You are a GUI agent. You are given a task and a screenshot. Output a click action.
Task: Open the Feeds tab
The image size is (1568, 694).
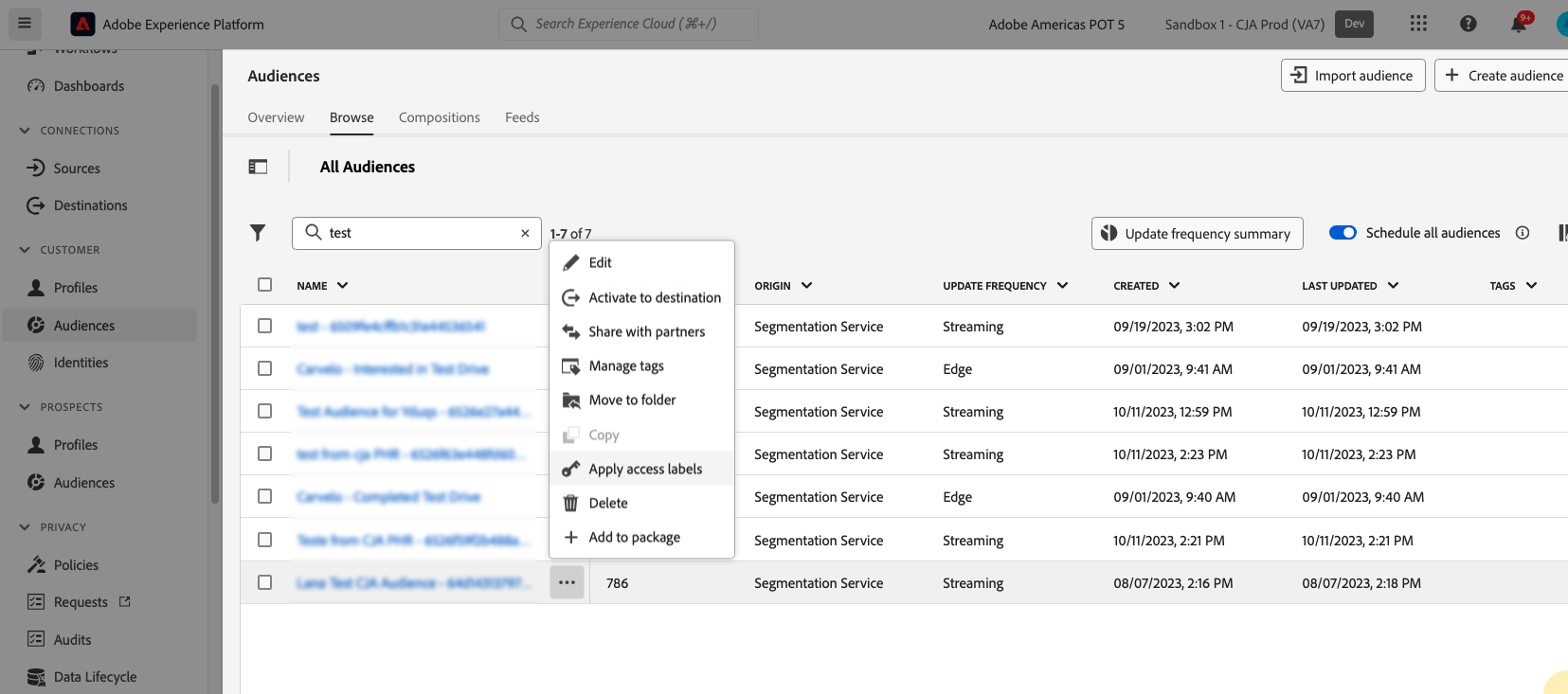pos(522,117)
